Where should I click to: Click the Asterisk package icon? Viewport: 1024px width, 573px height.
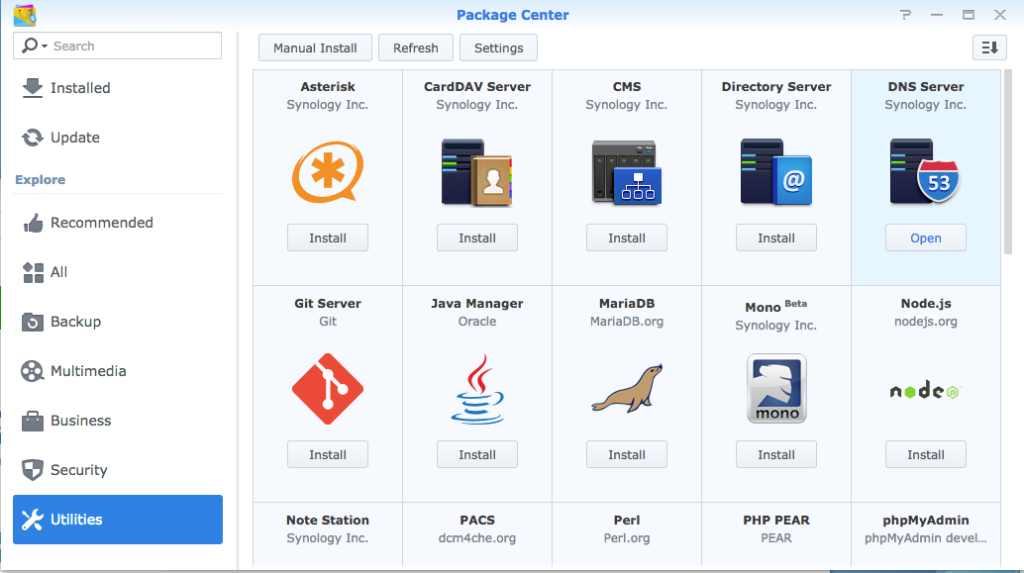pyautogui.click(x=327, y=172)
